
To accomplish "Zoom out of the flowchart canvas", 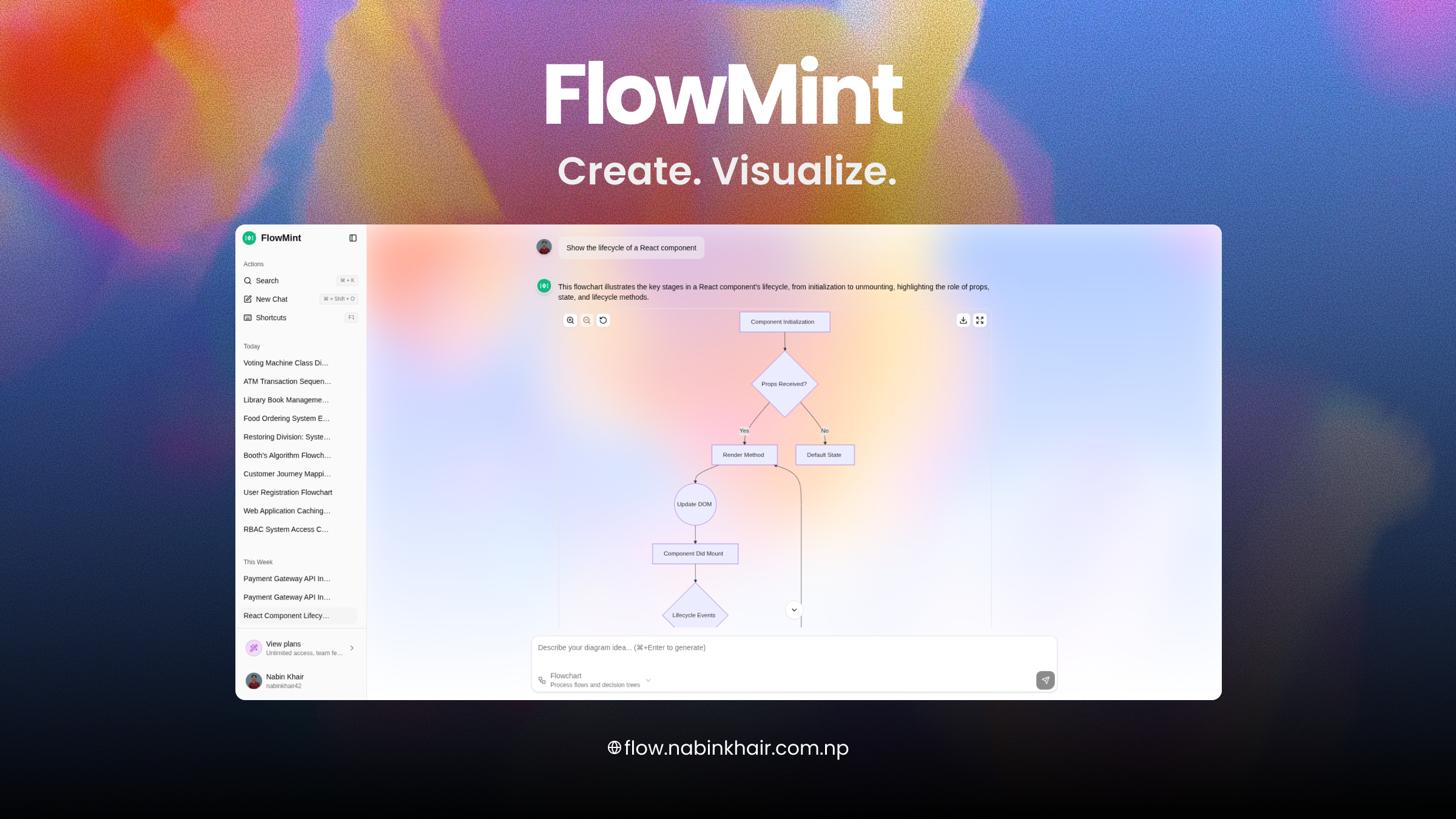I will click(x=587, y=320).
